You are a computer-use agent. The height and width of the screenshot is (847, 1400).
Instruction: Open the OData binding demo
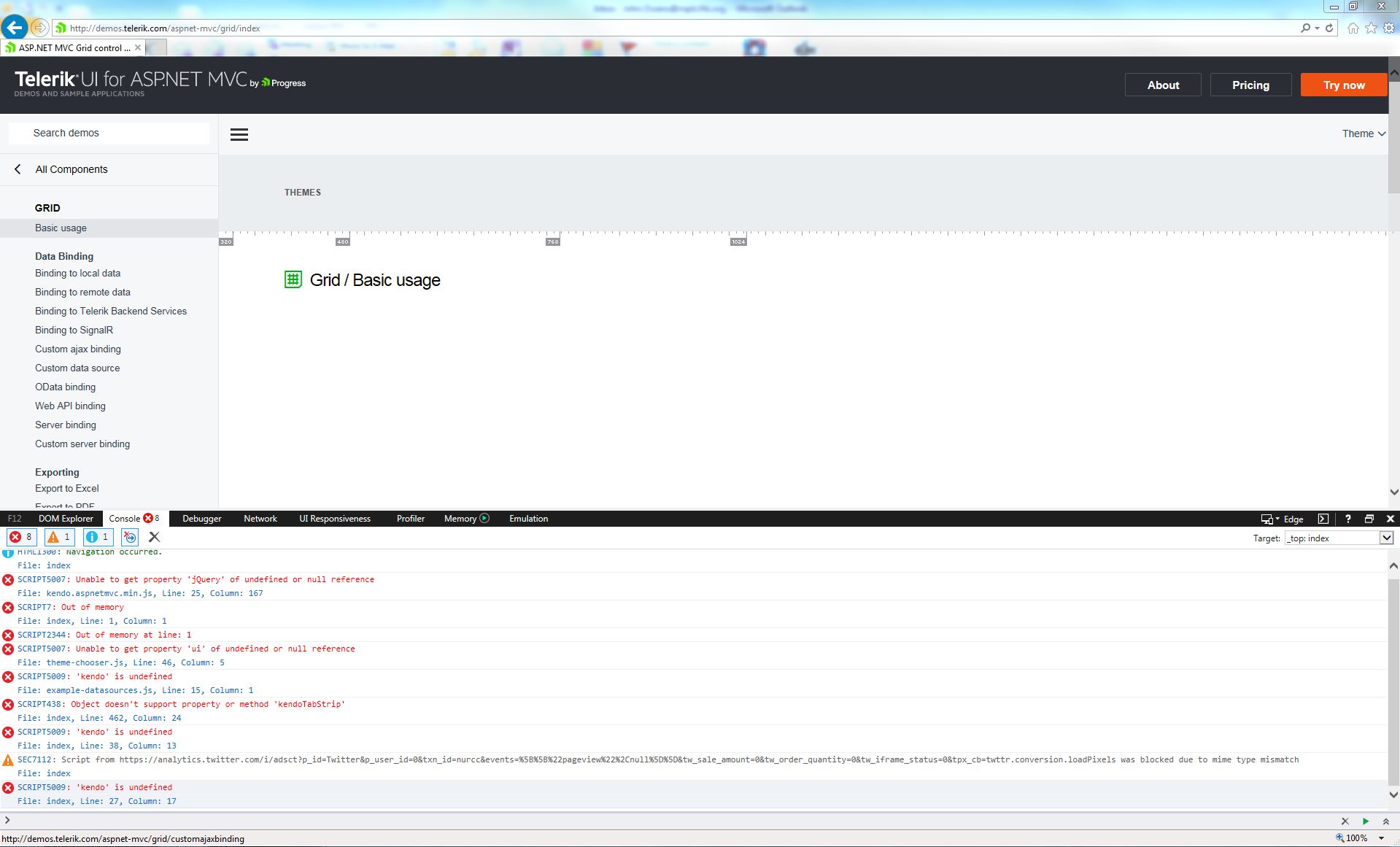(65, 387)
